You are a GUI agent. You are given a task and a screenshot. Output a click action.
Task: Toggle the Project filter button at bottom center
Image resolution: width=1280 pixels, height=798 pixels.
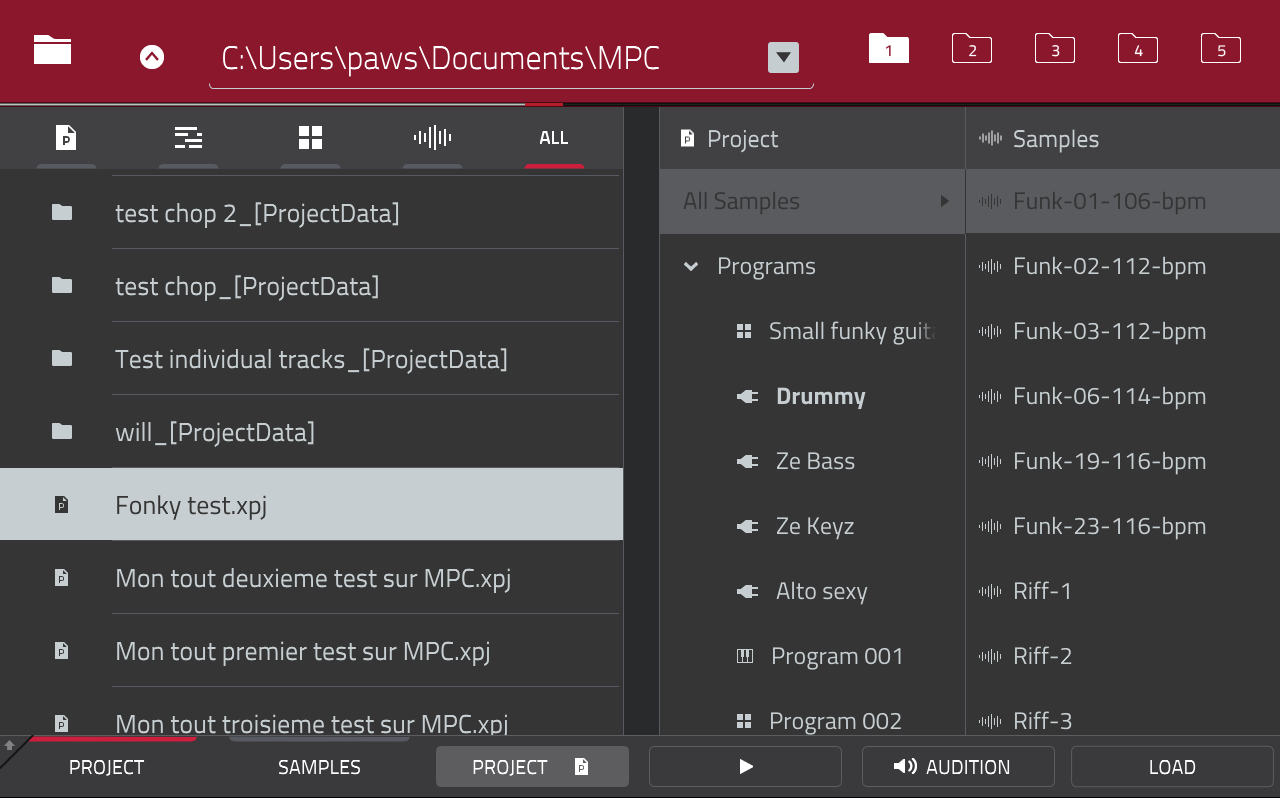(532, 766)
